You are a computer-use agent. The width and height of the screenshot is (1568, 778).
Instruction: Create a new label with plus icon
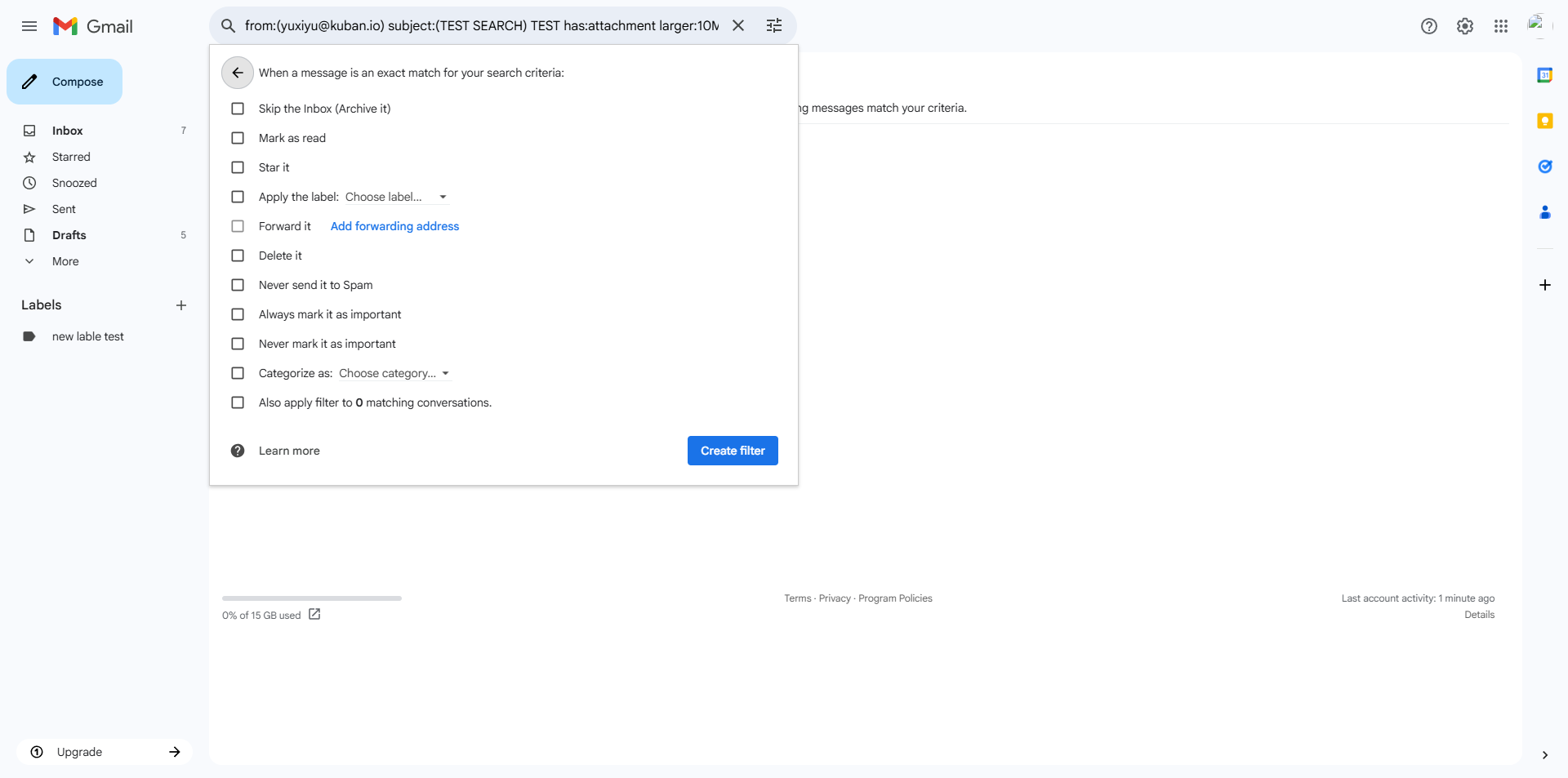(181, 305)
